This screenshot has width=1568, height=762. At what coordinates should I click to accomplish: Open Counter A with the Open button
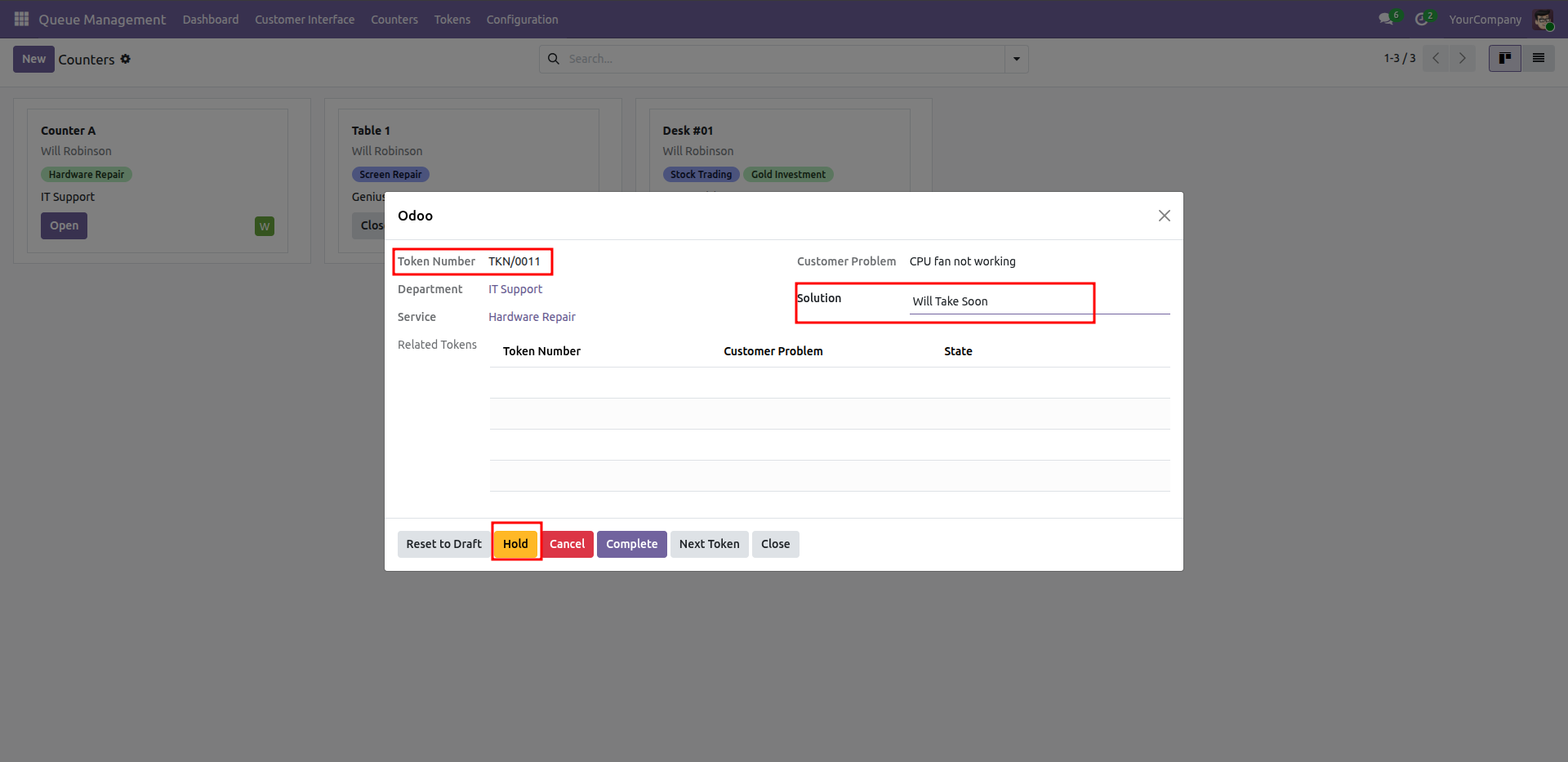point(64,225)
